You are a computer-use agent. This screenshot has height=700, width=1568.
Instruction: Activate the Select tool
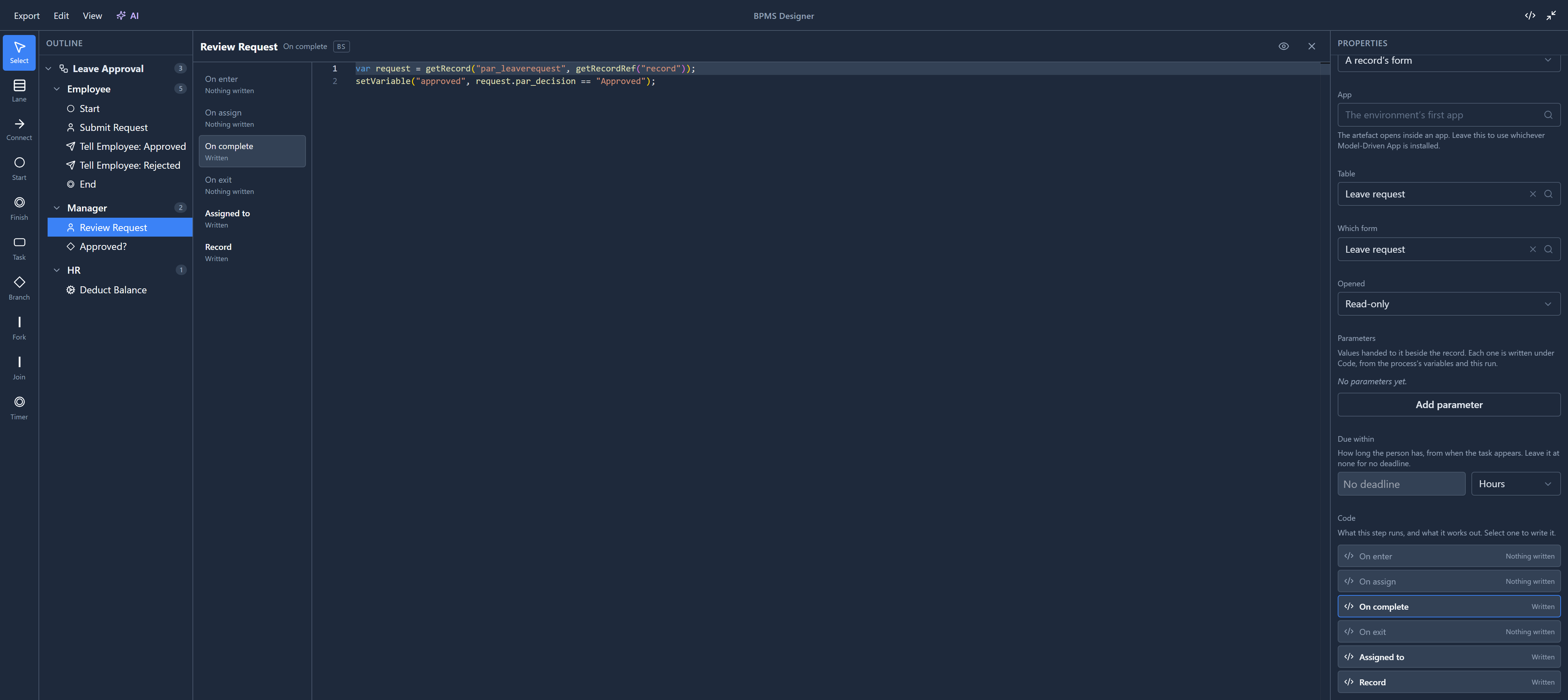click(19, 52)
